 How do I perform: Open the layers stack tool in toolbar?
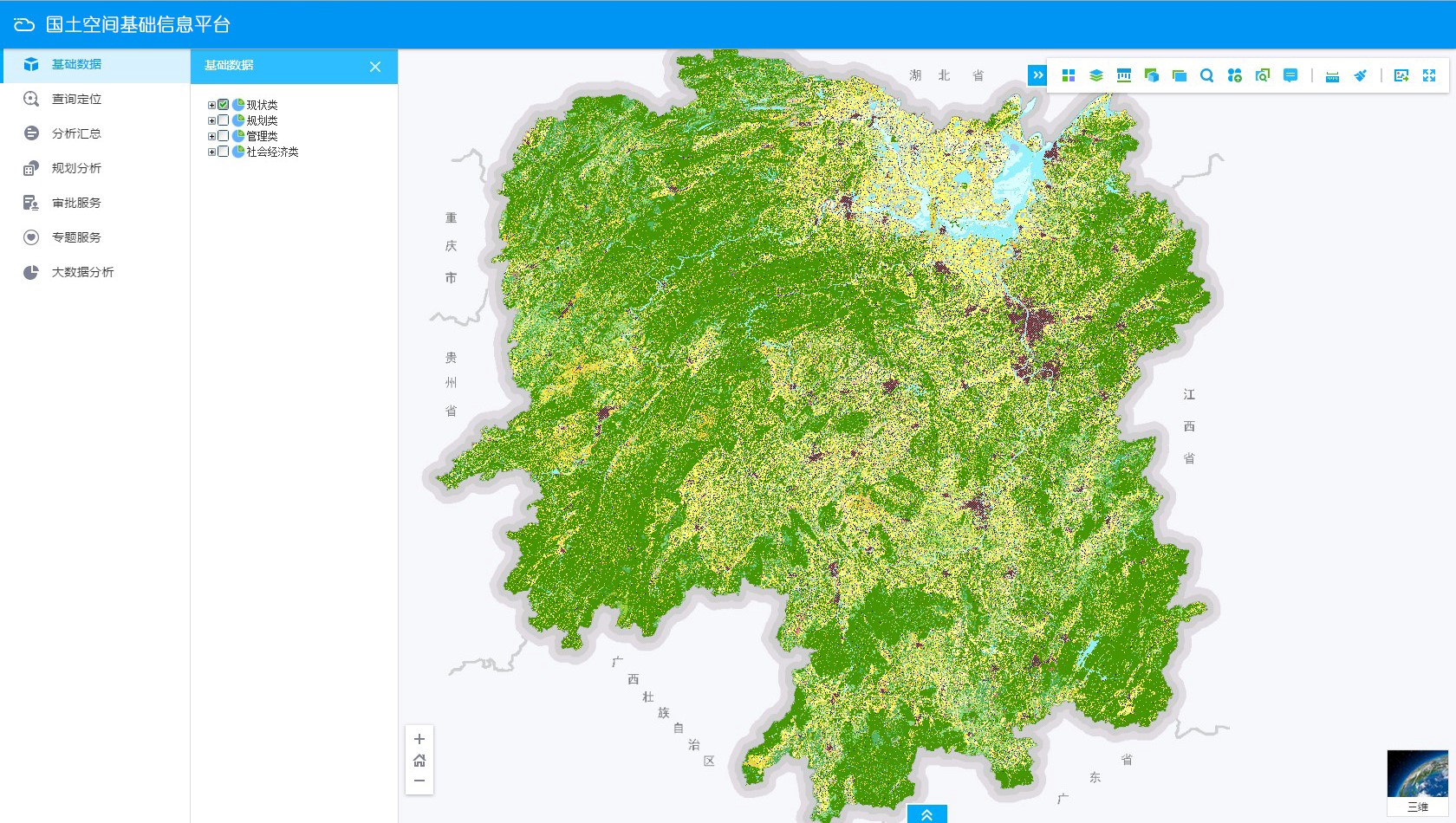point(1096,75)
